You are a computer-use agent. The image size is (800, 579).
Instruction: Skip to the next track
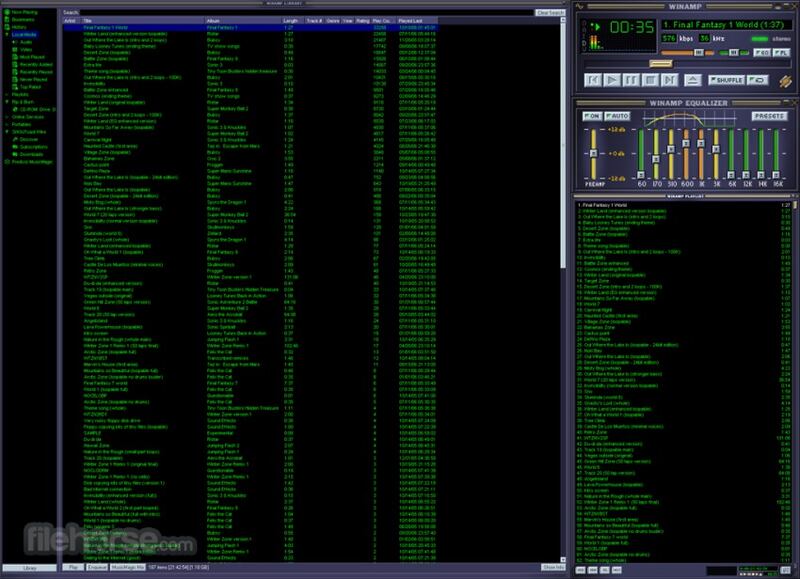[670, 79]
